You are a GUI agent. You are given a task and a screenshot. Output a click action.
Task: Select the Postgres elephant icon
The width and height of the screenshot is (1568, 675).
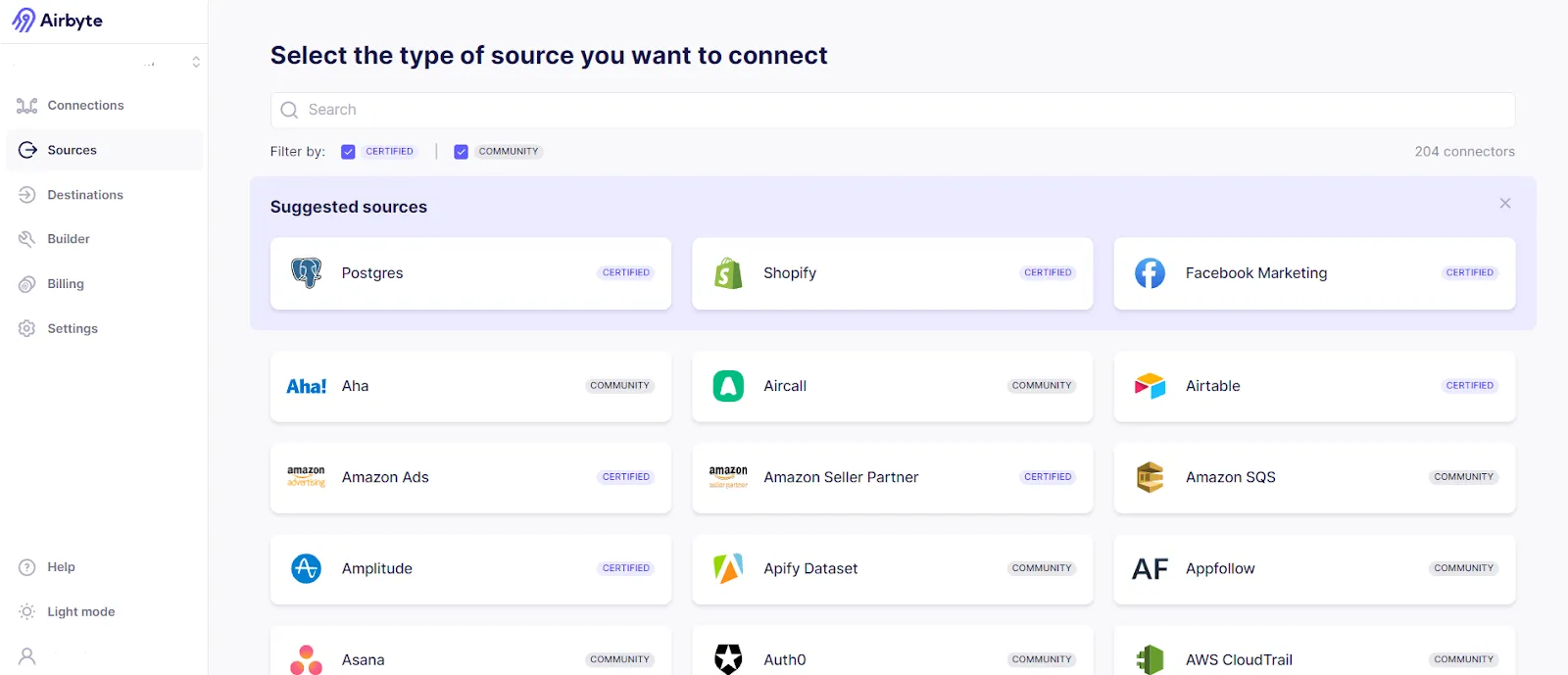[x=307, y=273]
